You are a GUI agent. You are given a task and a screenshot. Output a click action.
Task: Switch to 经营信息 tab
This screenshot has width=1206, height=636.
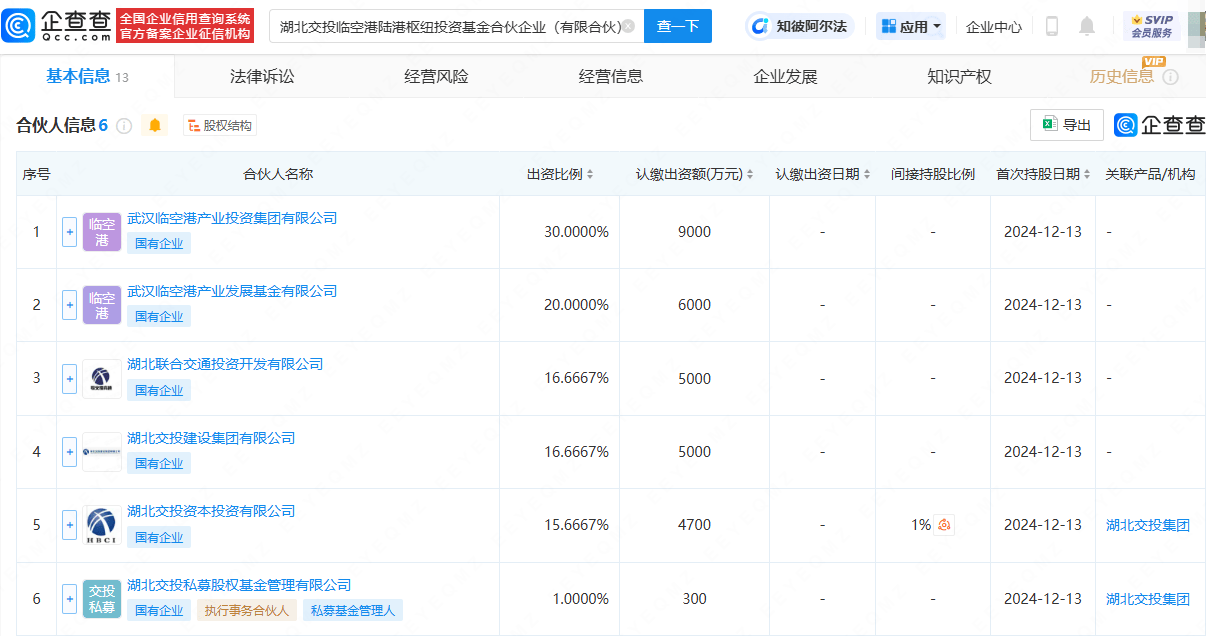click(x=610, y=77)
